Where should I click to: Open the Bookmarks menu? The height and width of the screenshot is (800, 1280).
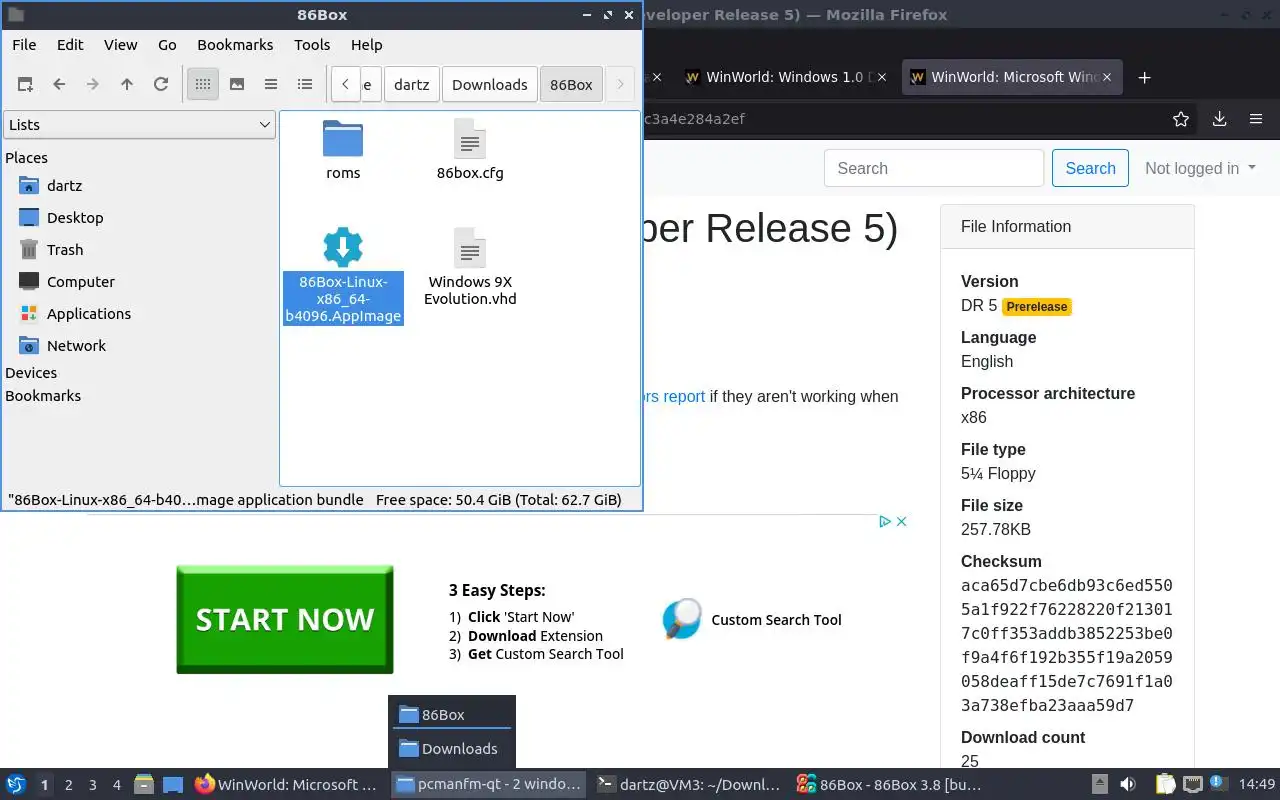tap(235, 45)
